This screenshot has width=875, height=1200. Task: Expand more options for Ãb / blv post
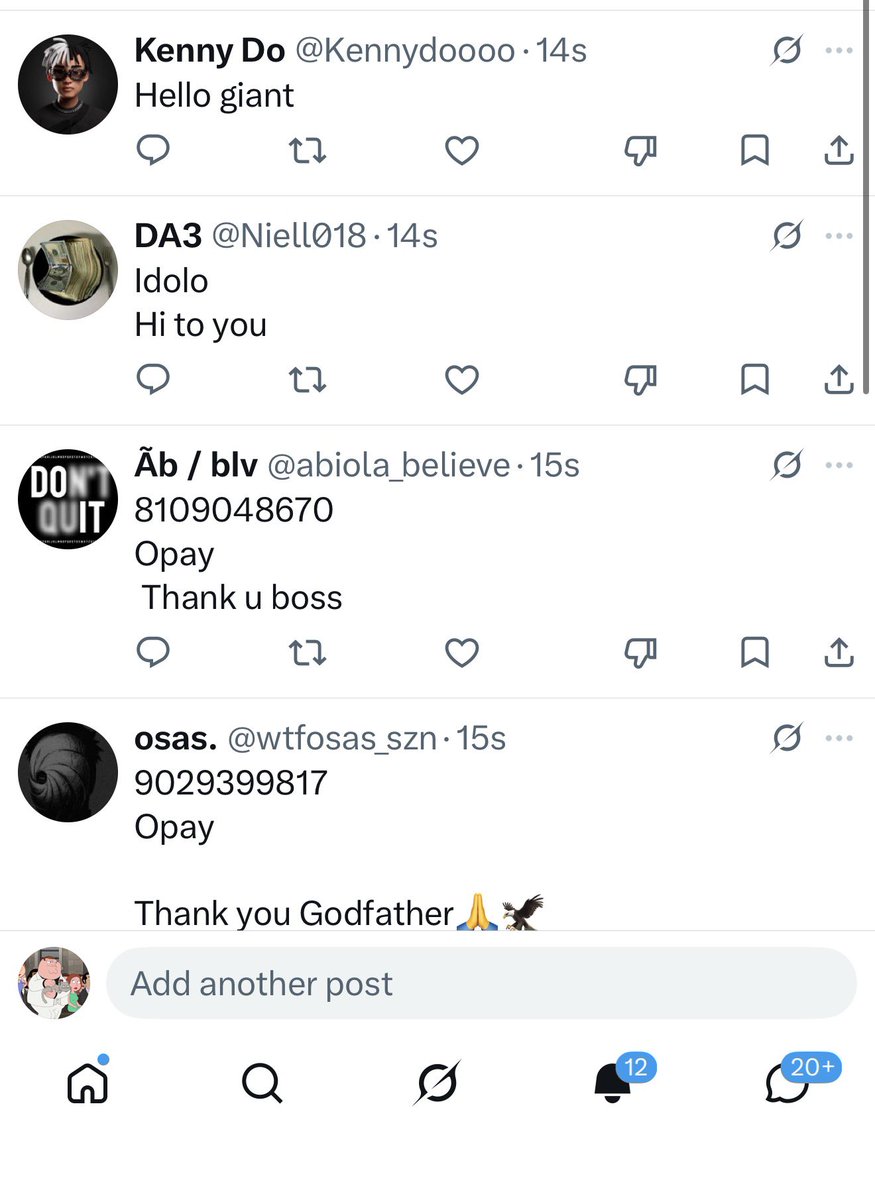839,466
